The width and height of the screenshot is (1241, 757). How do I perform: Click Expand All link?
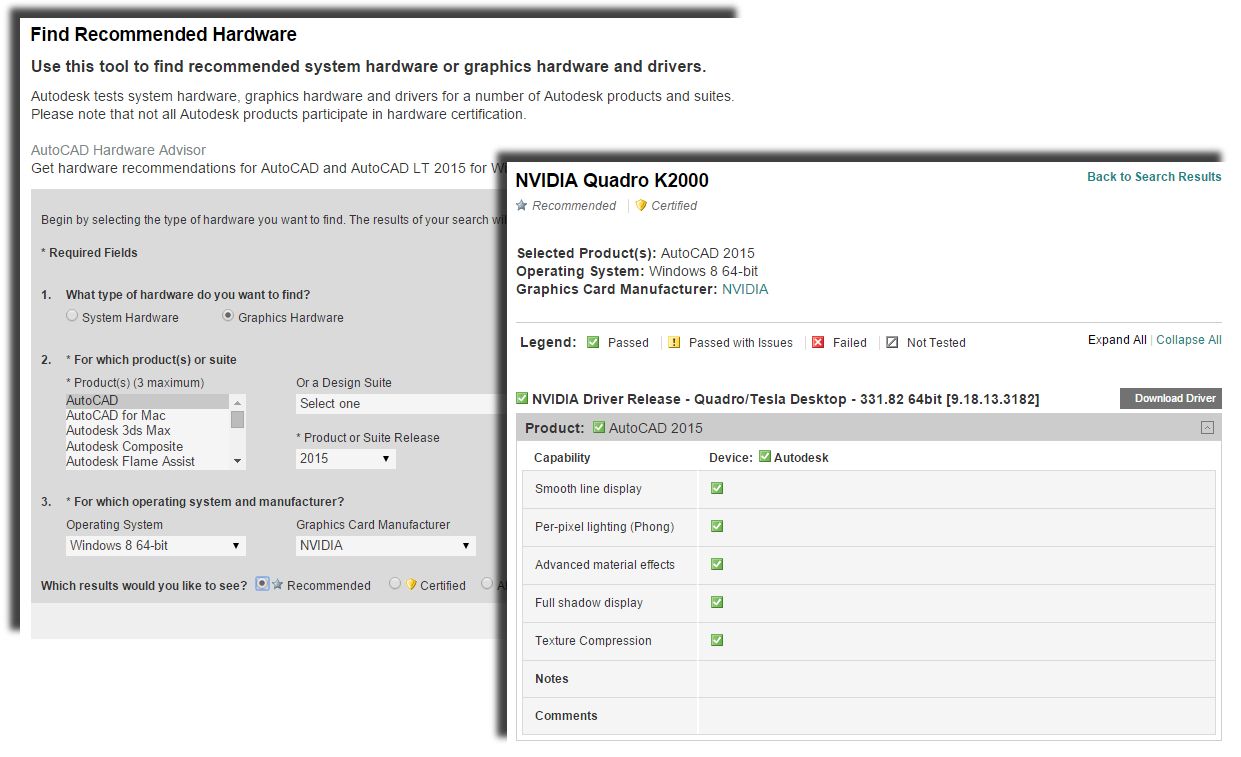(1117, 340)
